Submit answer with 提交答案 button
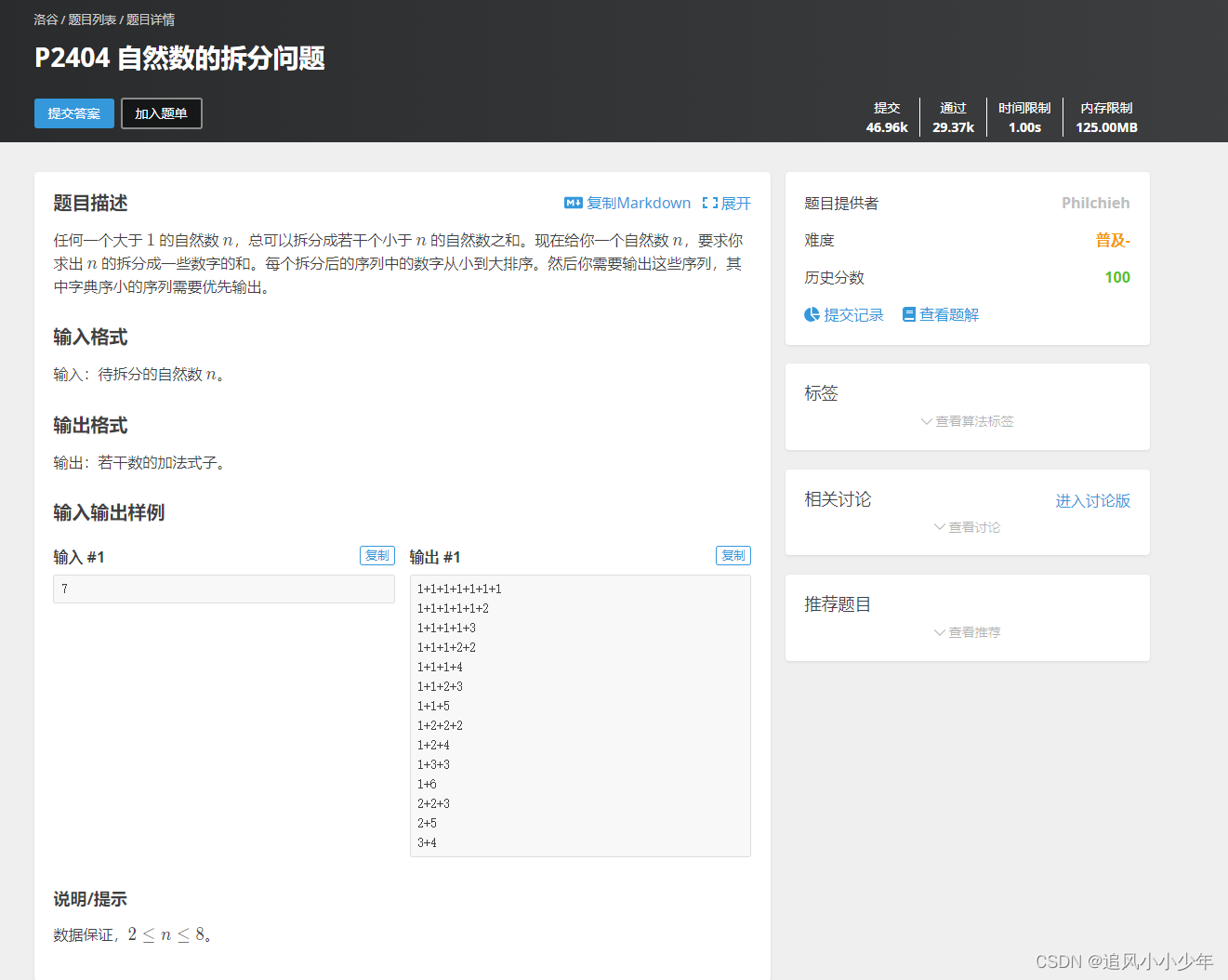This screenshot has width=1228, height=980. click(74, 113)
